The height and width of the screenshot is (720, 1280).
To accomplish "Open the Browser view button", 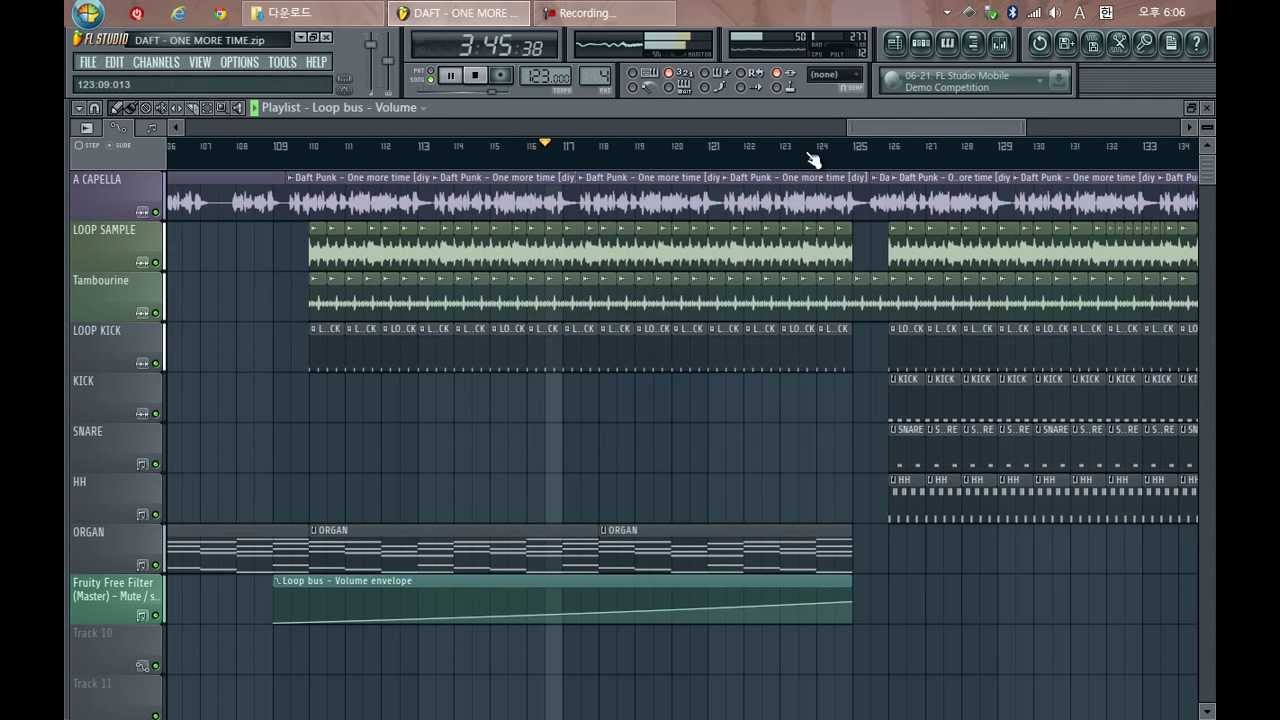I will pyautogui.click(x=973, y=43).
